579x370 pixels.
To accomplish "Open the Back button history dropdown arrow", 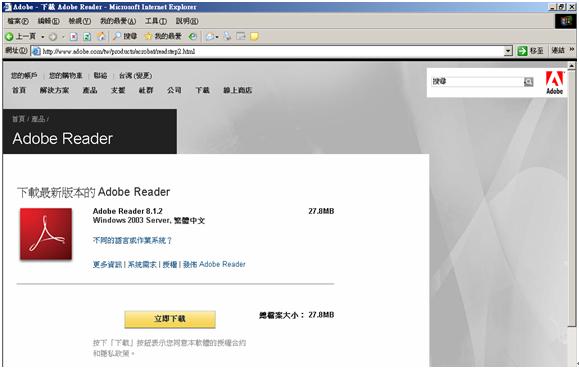I will [43, 37].
